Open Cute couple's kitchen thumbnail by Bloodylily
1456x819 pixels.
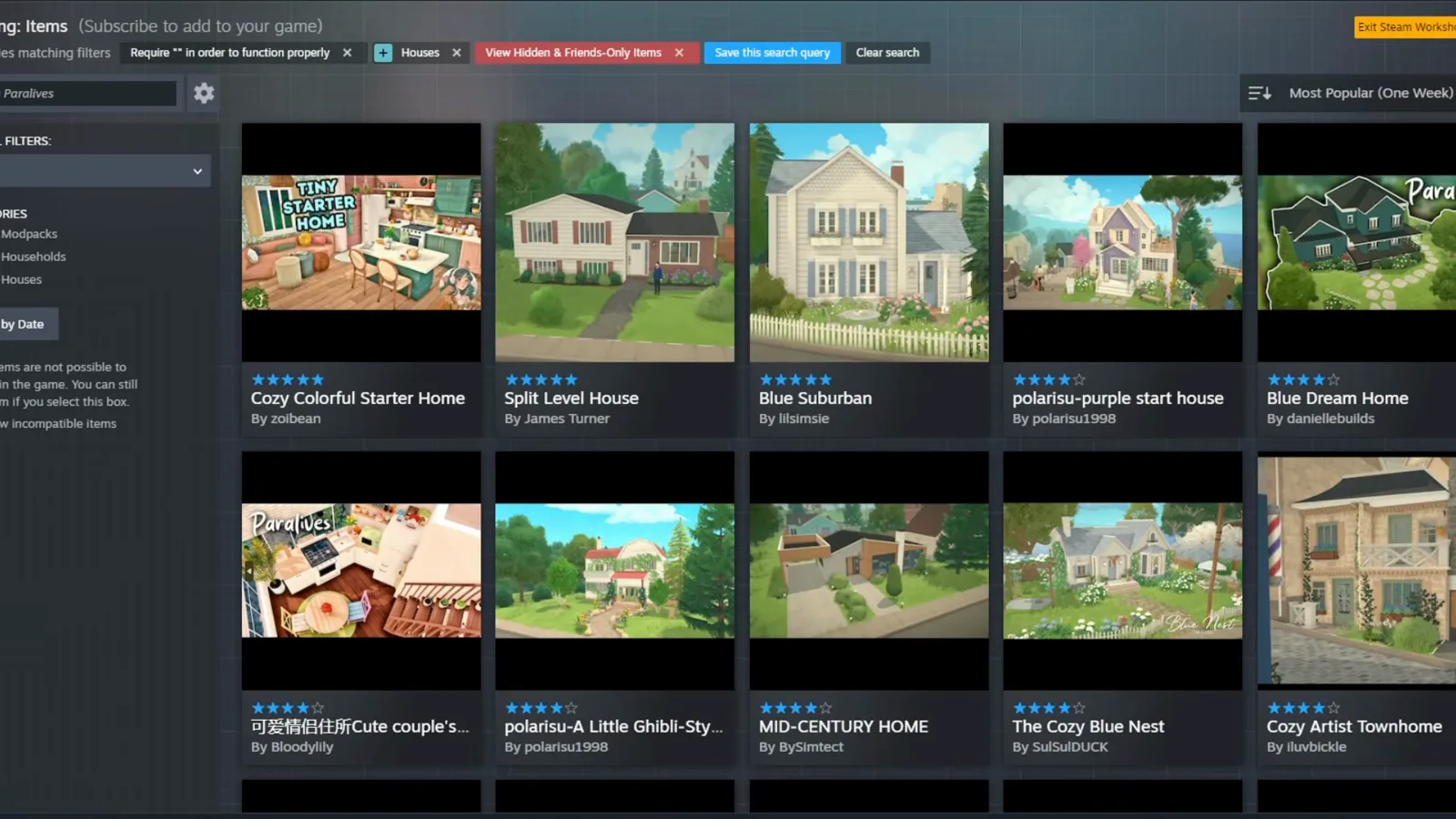coord(361,571)
